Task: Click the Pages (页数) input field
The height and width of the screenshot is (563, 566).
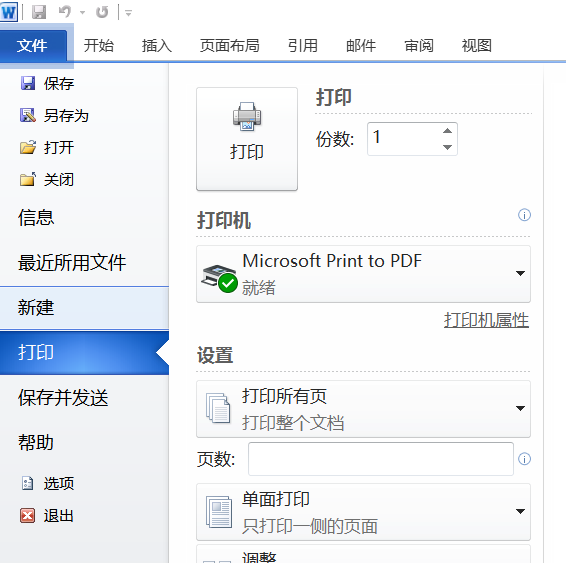Action: pyautogui.click(x=381, y=459)
